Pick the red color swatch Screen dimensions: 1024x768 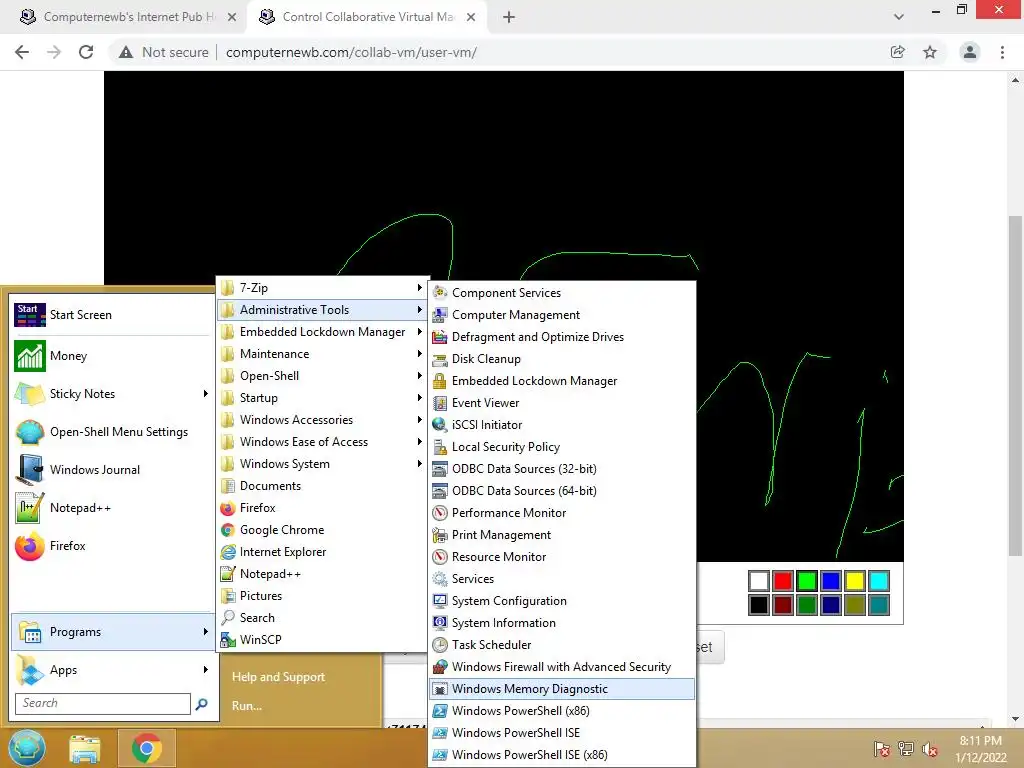tap(782, 581)
